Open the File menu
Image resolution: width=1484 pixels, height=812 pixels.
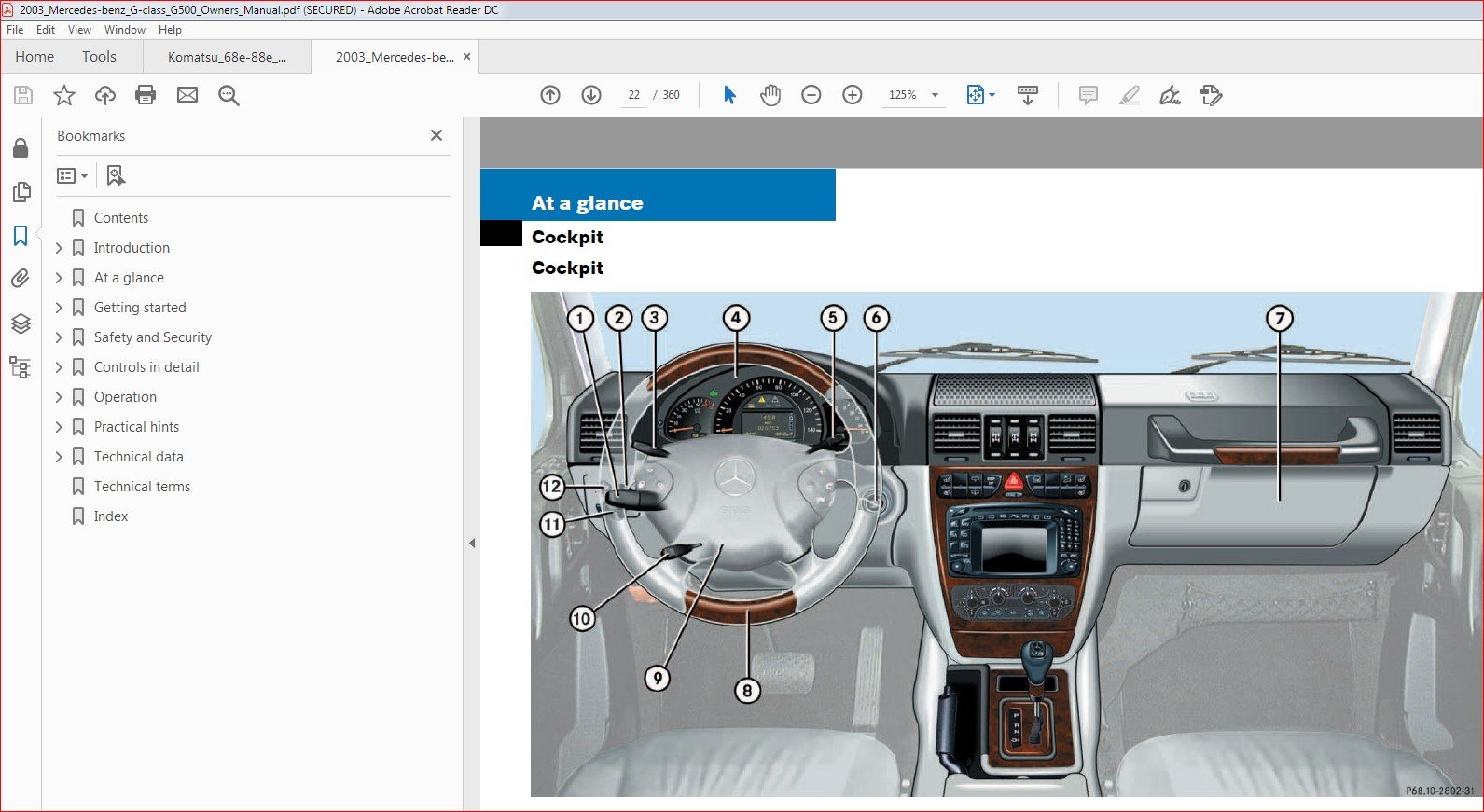[15, 30]
